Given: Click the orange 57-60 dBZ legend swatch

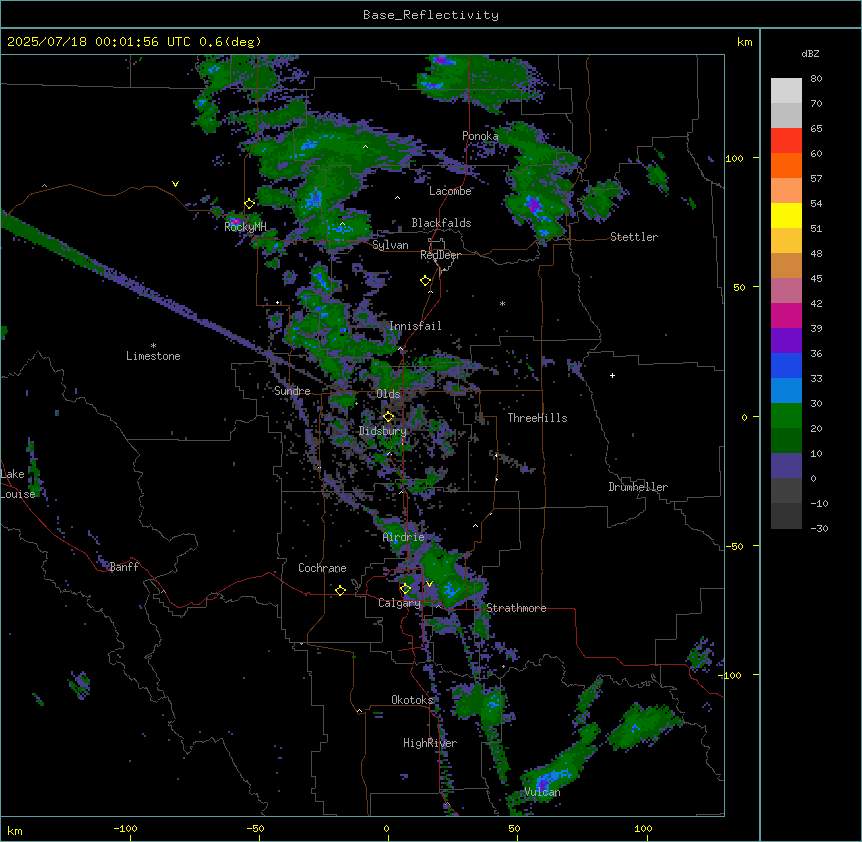Looking at the screenshot, I should point(786,165).
